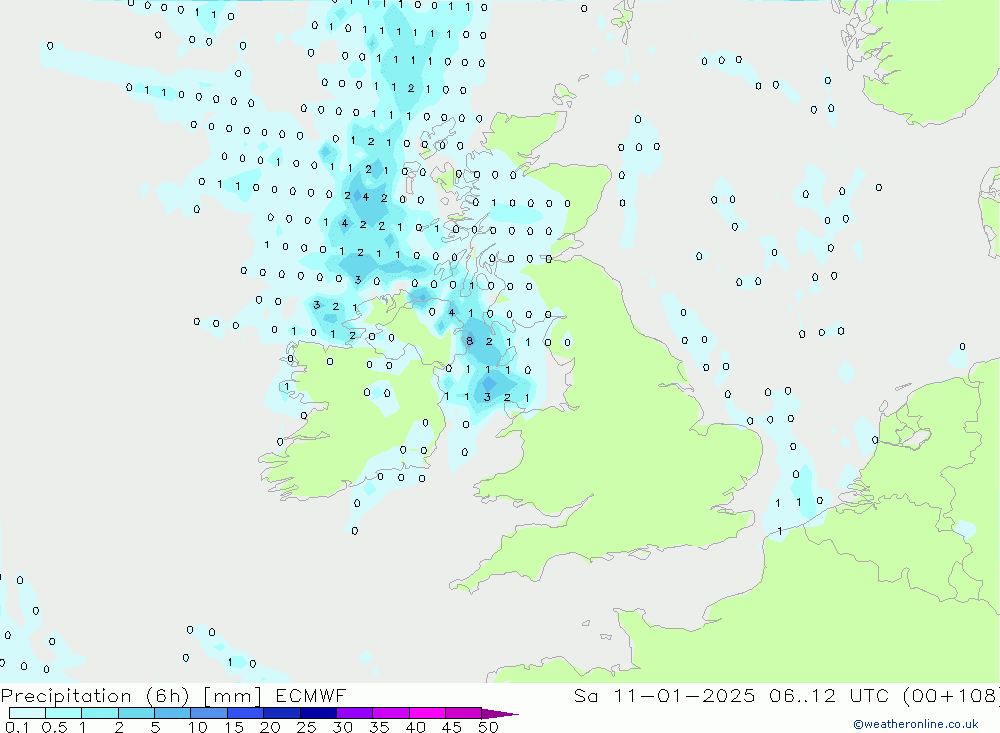The image size is (1000, 733).
Task: Click the "8" precipitation value on map
Action: 470,341
